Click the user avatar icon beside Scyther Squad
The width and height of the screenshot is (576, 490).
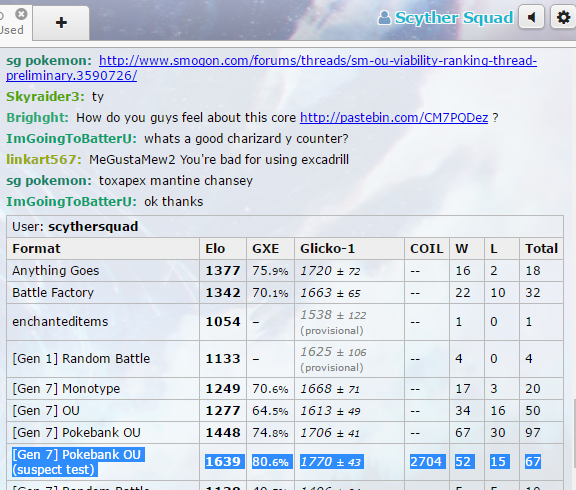click(x=384, y=18)
